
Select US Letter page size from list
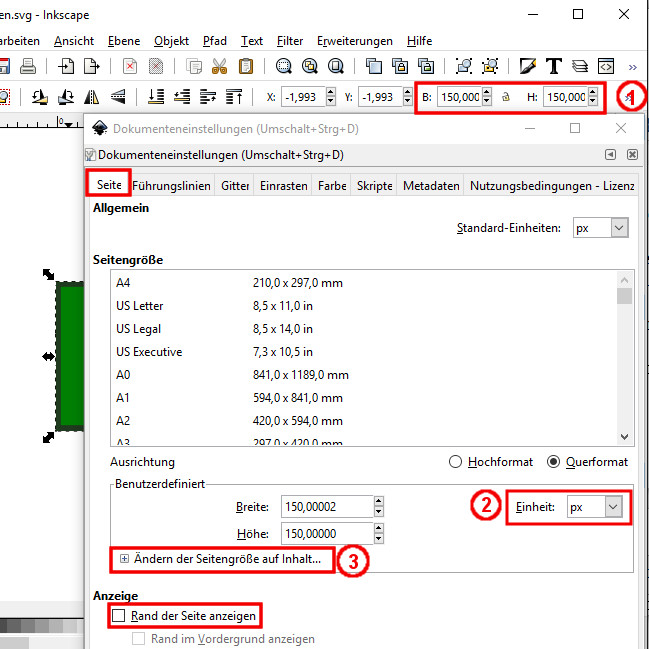tap(140, 306)
